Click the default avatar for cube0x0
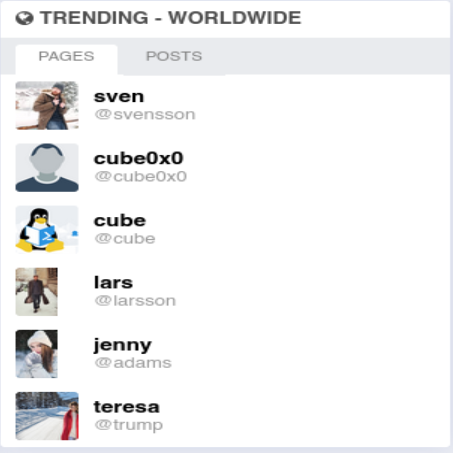 pos(47,168)
